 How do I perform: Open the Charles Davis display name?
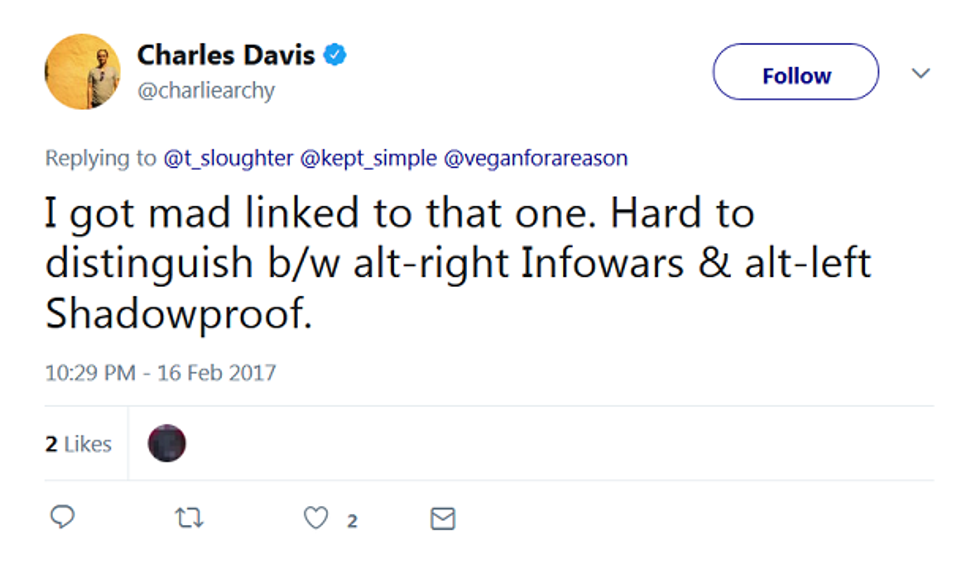pos(227,55)
